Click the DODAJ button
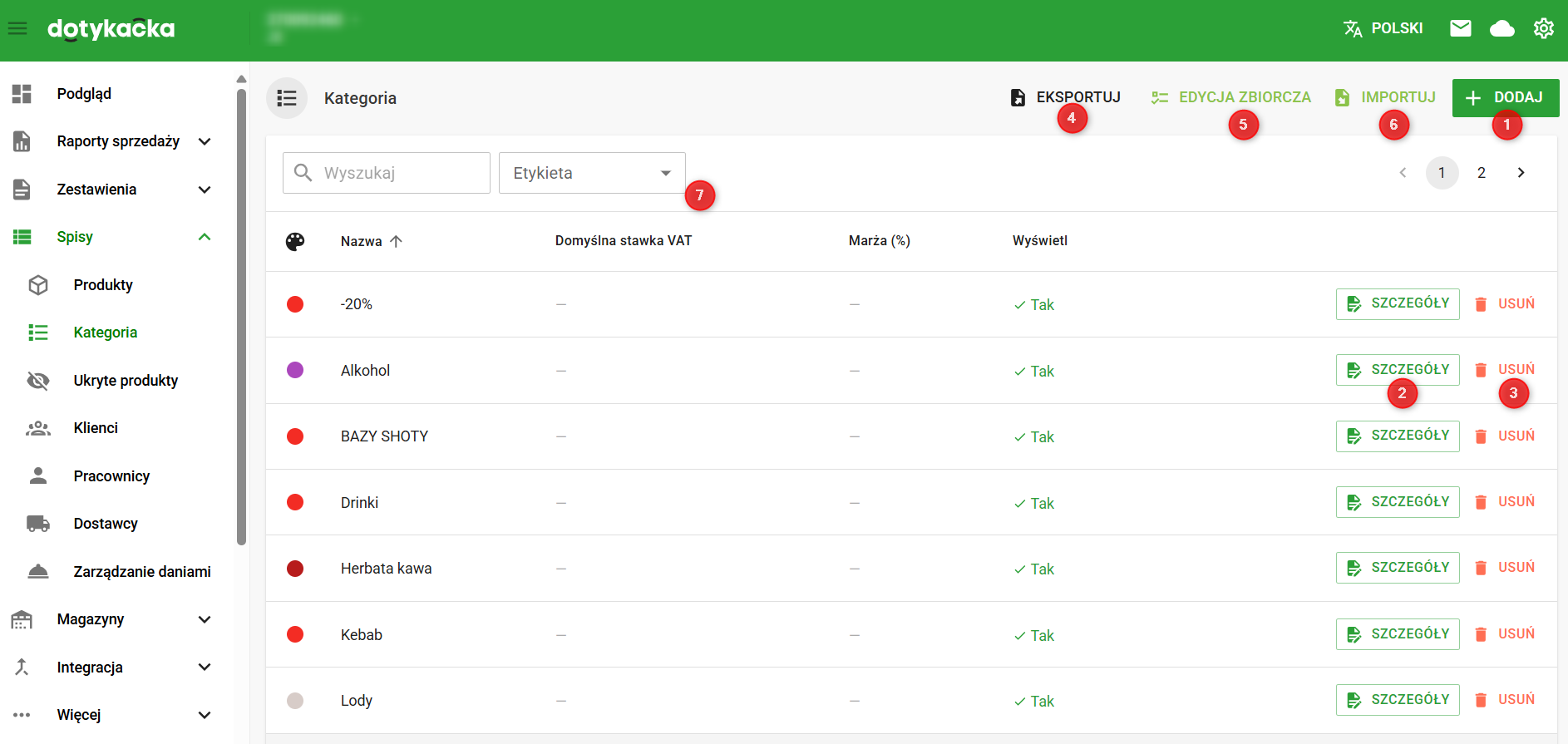The width and height of the screenshot is (1568, 744). 1505,98
